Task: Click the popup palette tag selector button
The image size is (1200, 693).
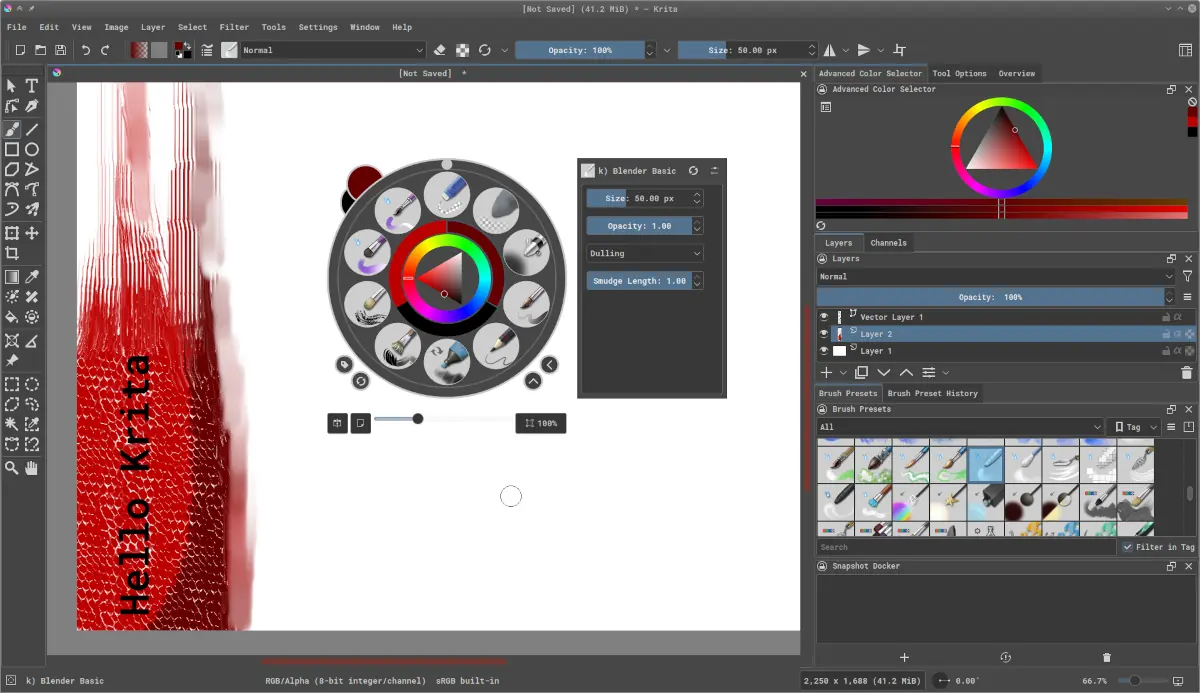Action: pos(343,365)
